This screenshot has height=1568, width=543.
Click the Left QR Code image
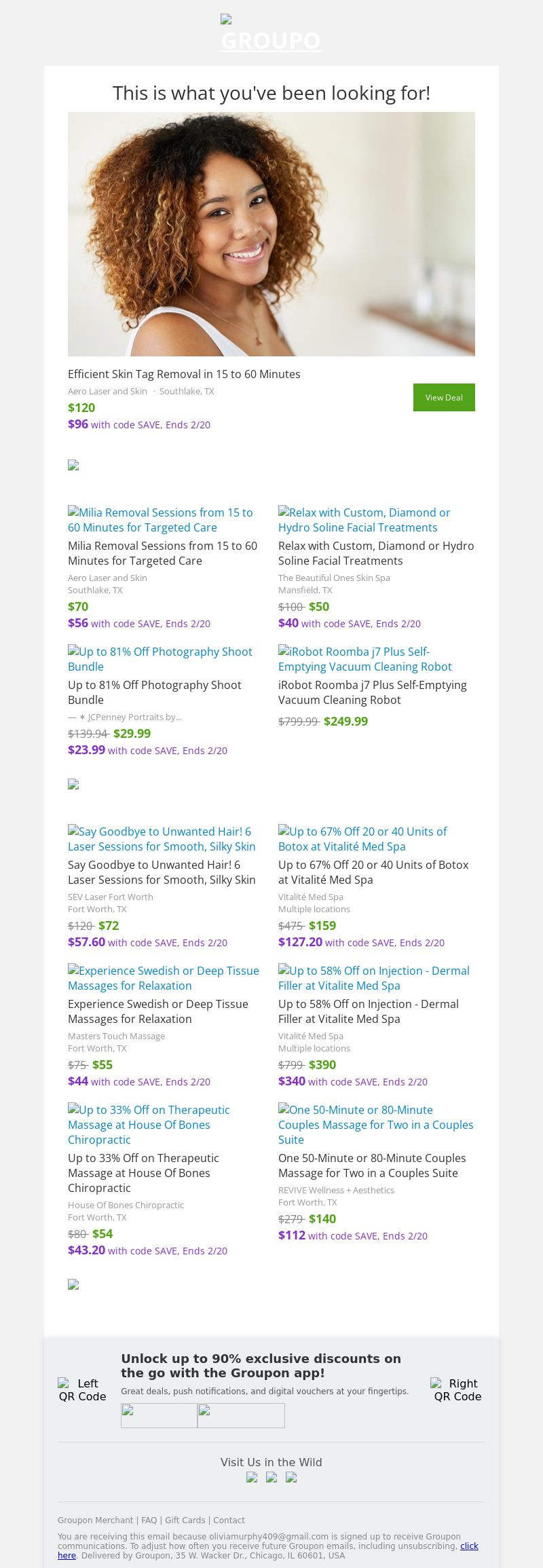point(82,1389)
